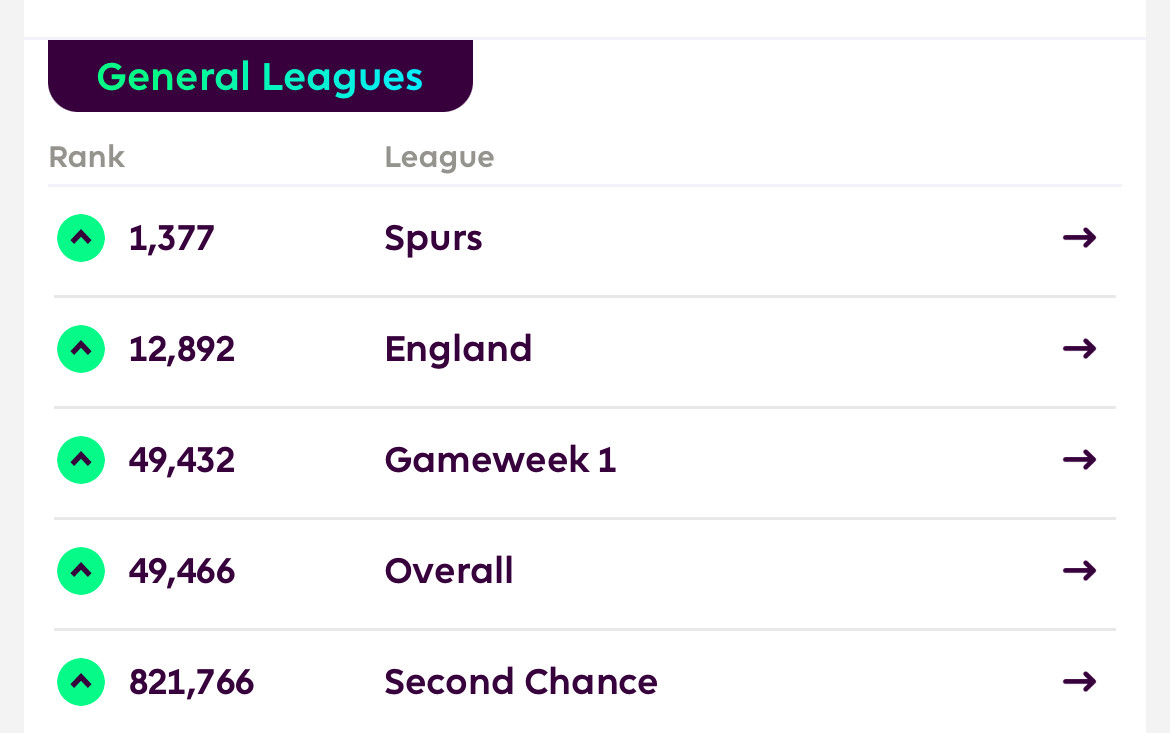Click the Rank column header
Image resolution: width=1170 pixels, height=733 pixels.
[87, 157]
